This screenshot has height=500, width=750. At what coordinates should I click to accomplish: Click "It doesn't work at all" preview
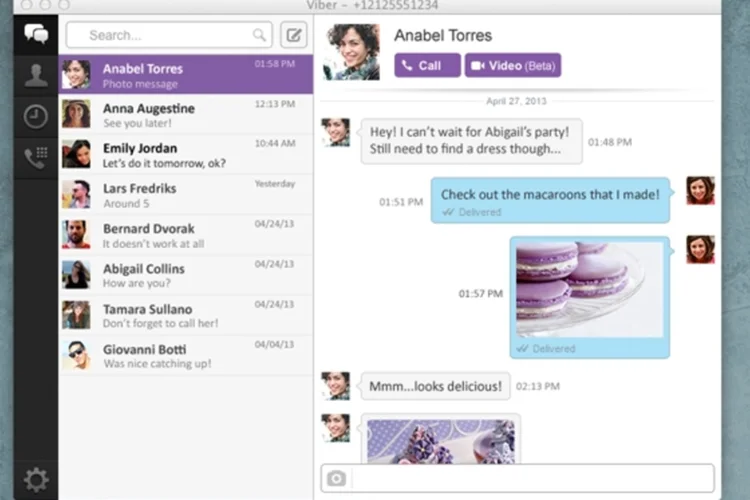point(154,244)
